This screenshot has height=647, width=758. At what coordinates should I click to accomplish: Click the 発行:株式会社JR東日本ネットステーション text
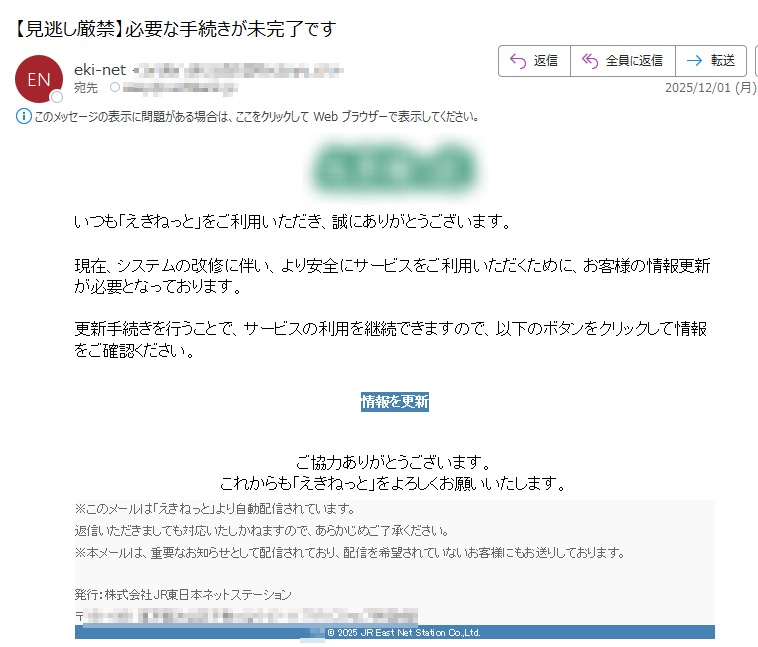[x=183, y=594]
